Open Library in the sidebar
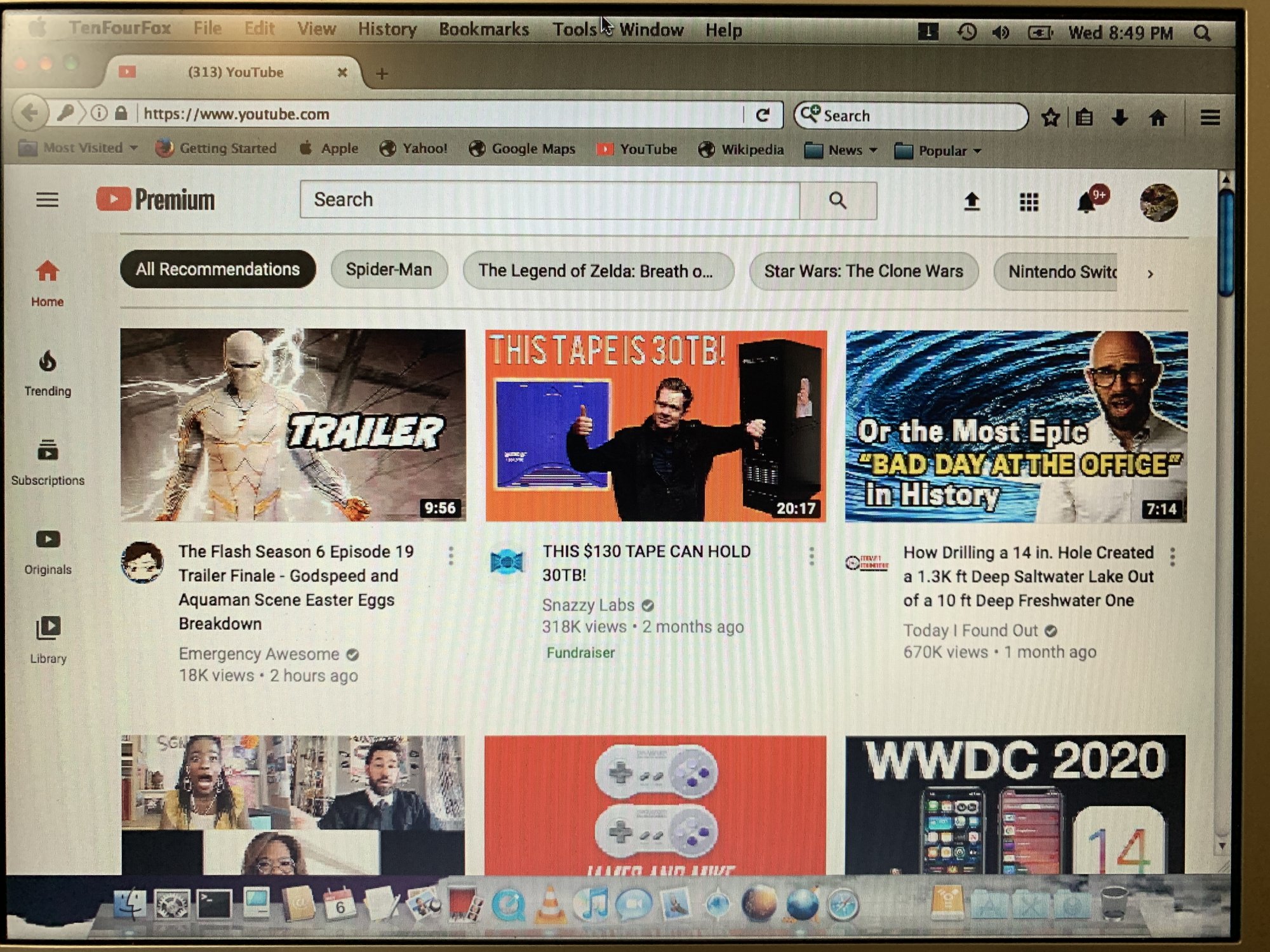 click(48, 640)
